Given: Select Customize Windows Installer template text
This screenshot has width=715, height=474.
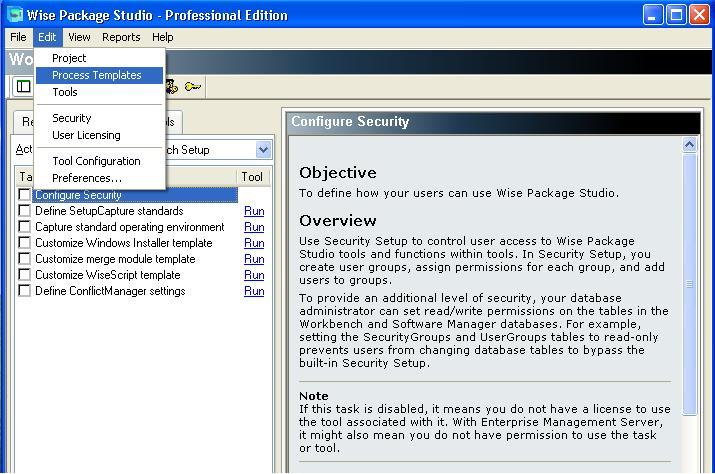Looking at the screenshot, I should coord(124,243).
